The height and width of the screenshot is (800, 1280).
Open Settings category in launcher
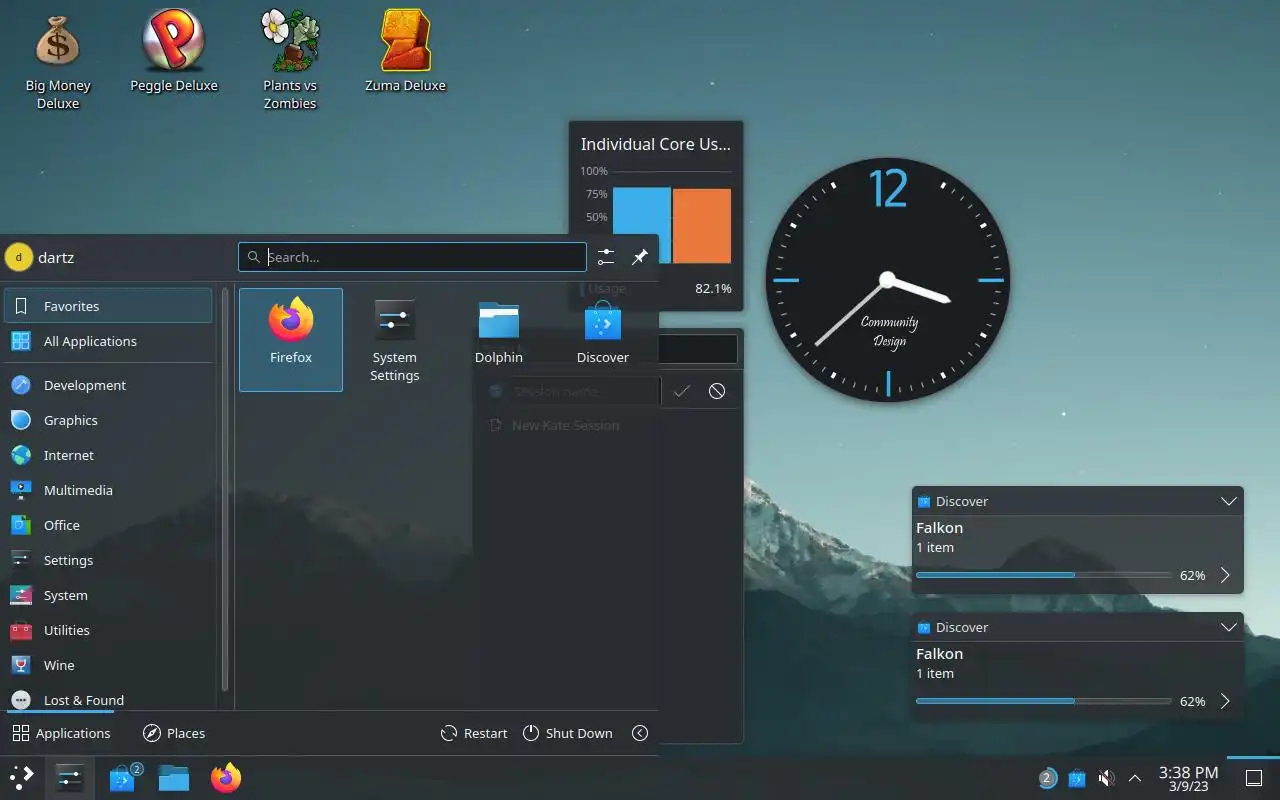point(108,560)
